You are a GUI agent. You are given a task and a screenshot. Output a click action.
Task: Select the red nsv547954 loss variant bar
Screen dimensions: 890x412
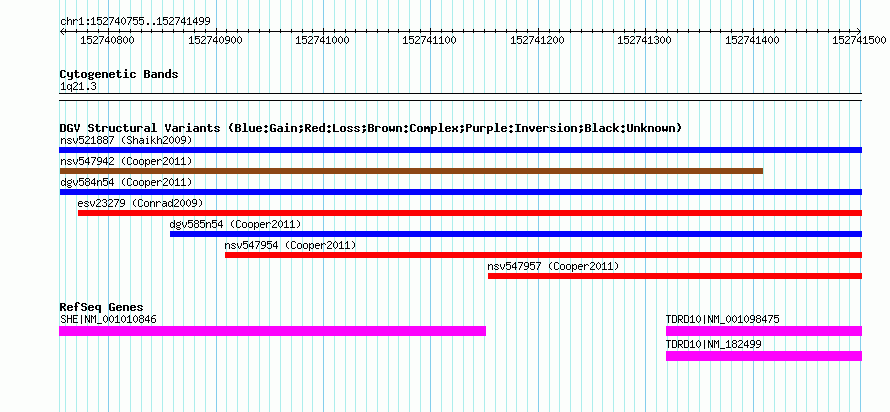coord(543,255)
